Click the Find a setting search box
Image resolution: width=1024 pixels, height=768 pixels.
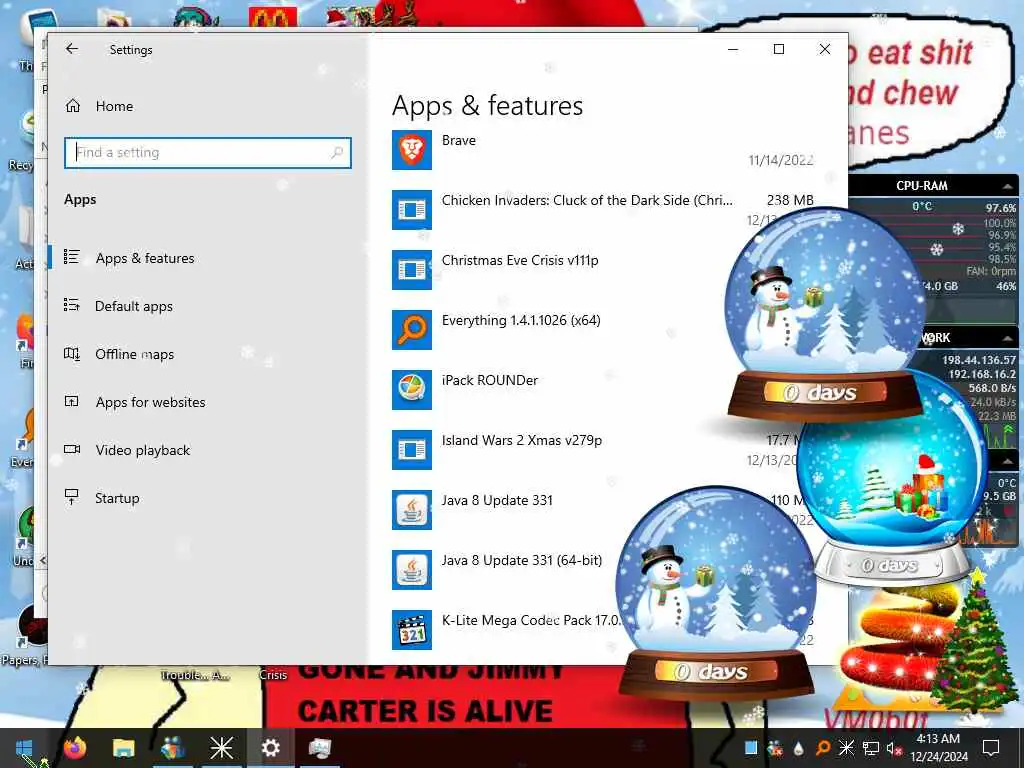(x=208, y=152)
